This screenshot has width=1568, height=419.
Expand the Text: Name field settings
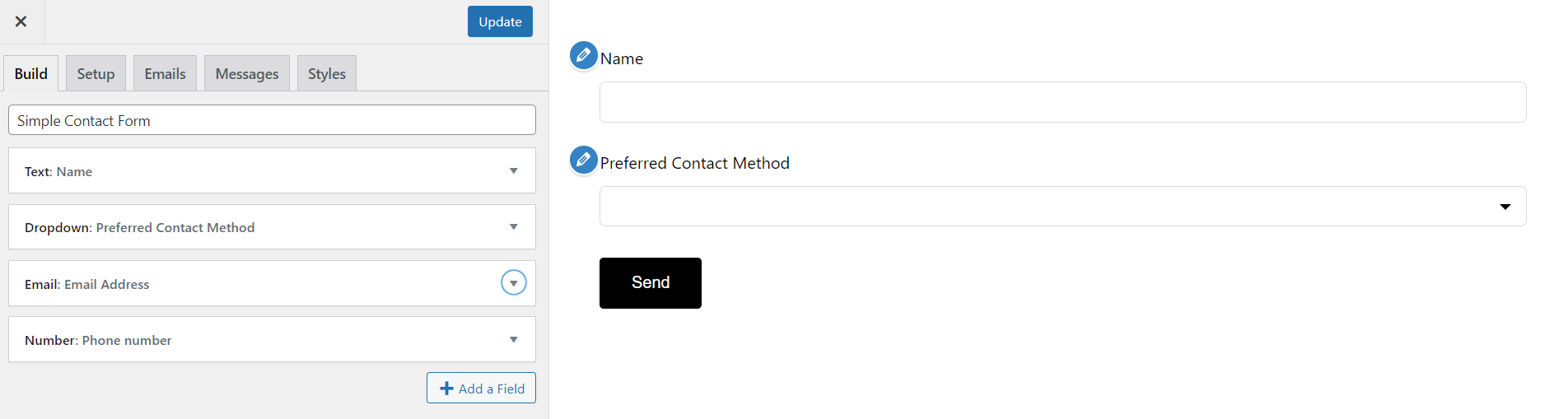tap(513, 171)
